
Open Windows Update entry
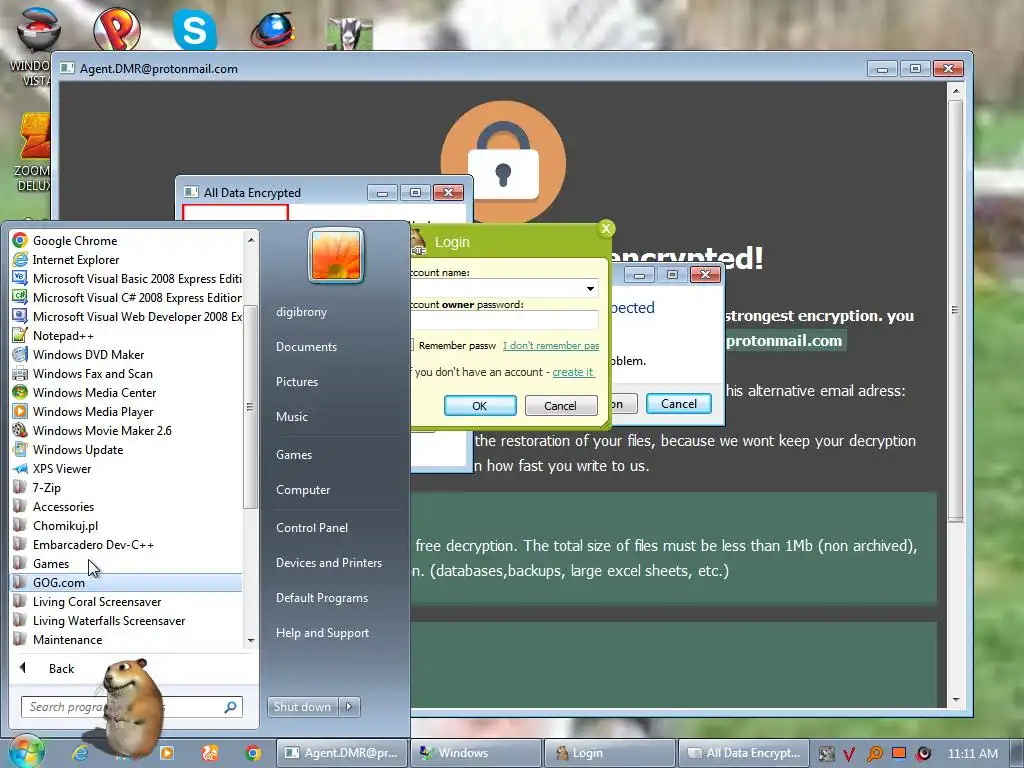pyautogui.click(x=127, y=449)
